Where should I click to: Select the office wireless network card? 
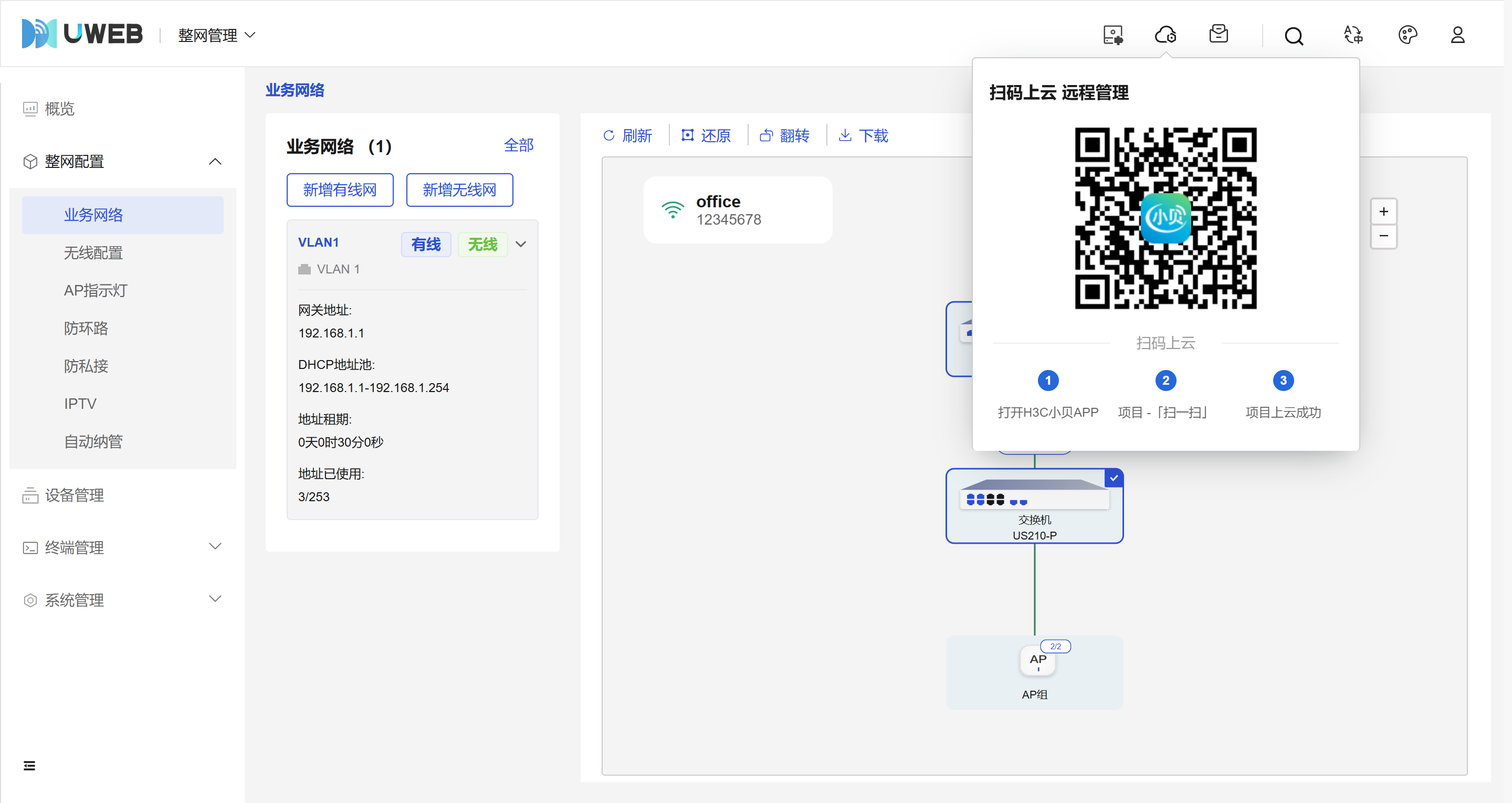click(738, 210)
